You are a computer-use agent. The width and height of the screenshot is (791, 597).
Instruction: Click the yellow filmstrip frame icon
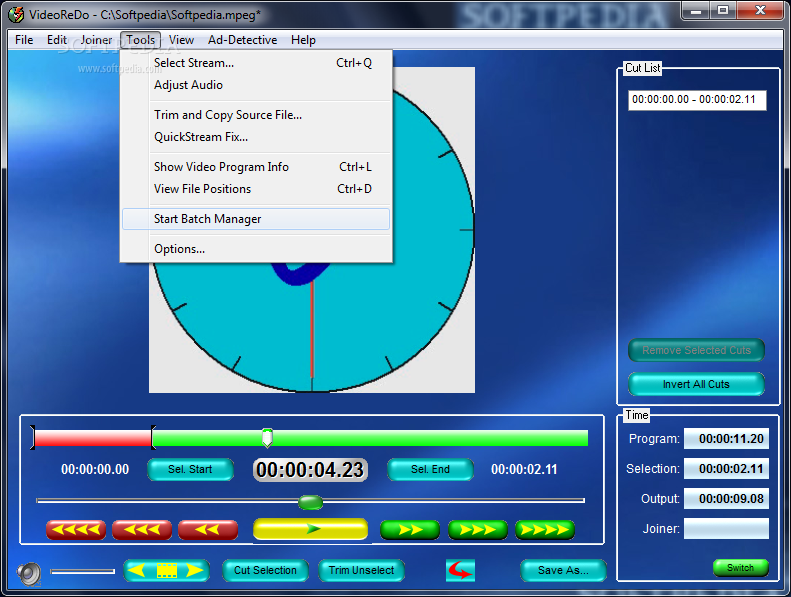tap(167, 570)
